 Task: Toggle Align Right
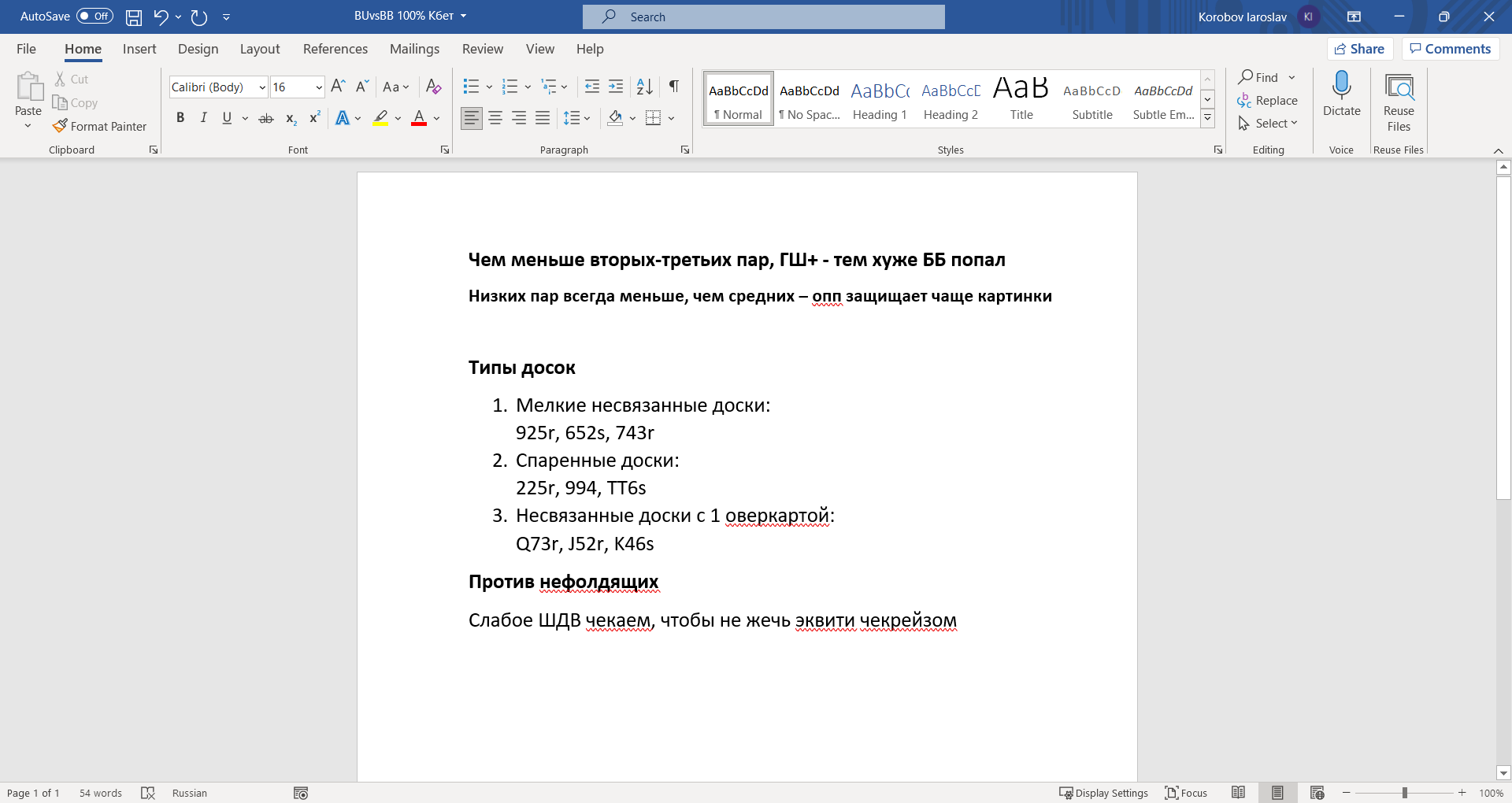click(519, 118)
